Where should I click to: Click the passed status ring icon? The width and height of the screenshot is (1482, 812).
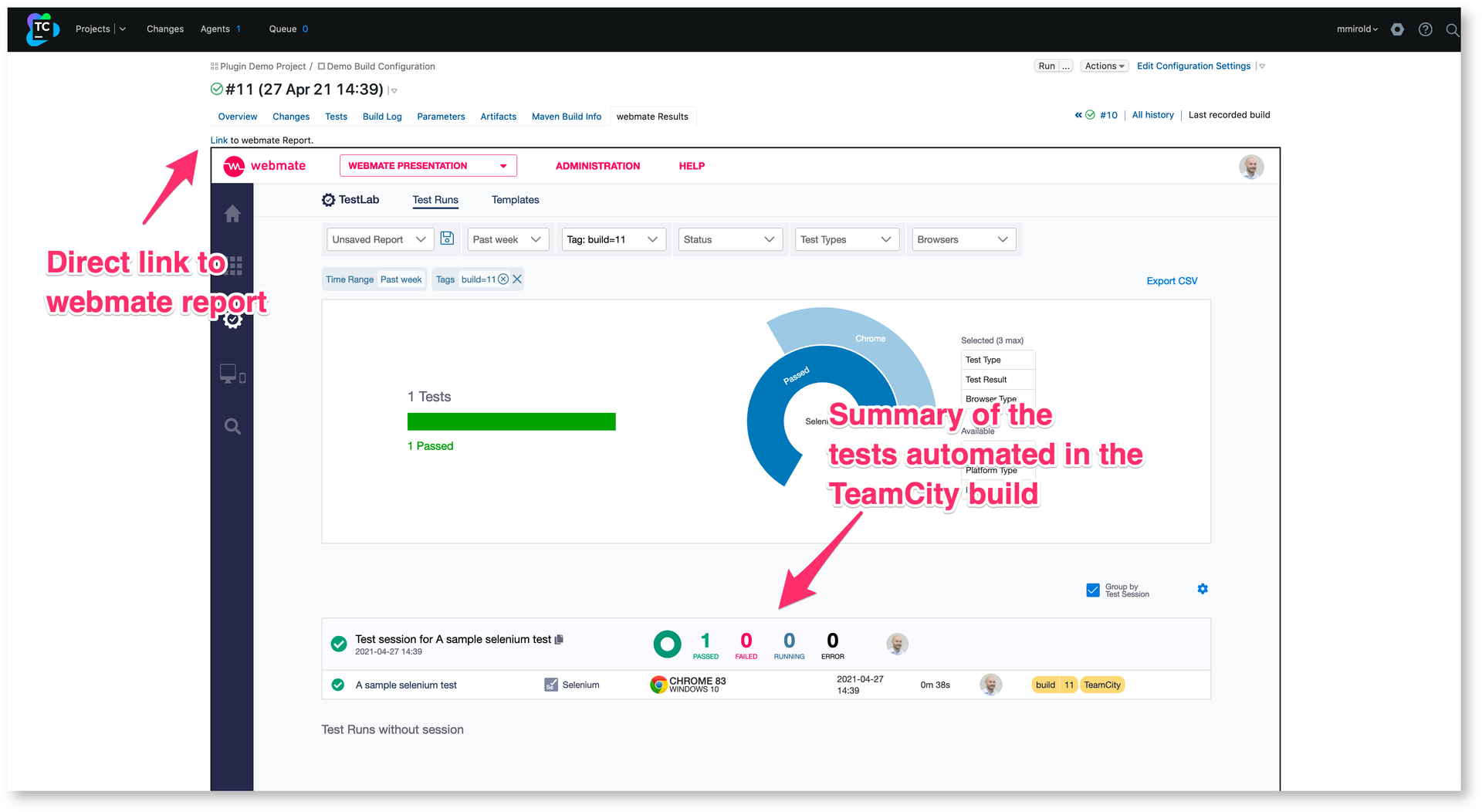667,645
